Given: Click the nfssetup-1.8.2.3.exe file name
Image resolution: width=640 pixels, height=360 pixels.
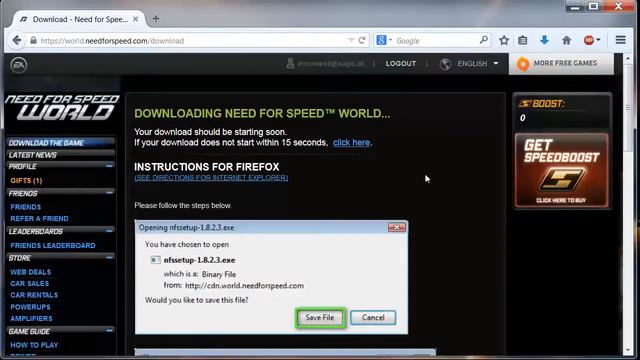Looking at the screenshot, I should point(199,260).
